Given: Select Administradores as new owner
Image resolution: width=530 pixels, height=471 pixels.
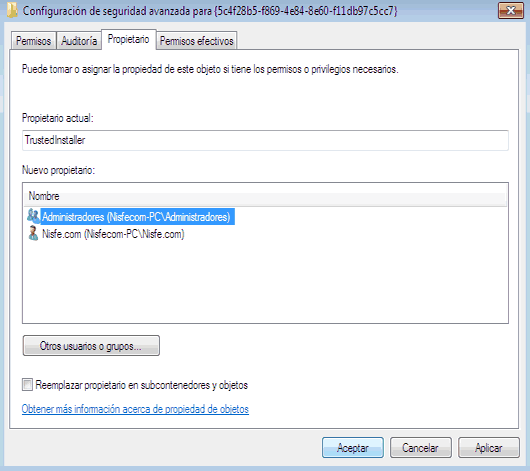Looking at the screenshot, I should pyautogui.click(x=136, y=216).
